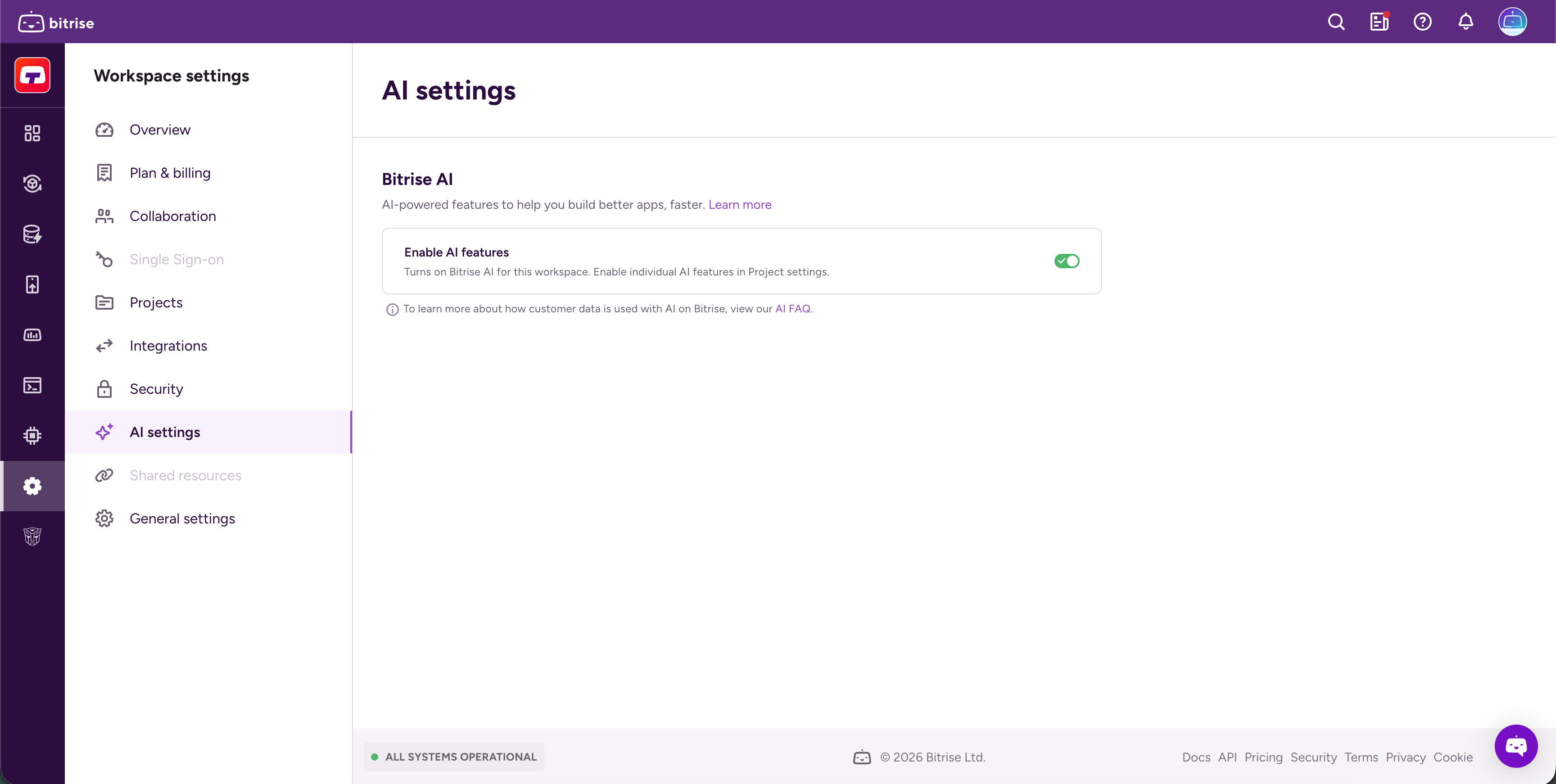The image size is (1556, 784).
Task: Open Projects settings
Action: point(208,302)
